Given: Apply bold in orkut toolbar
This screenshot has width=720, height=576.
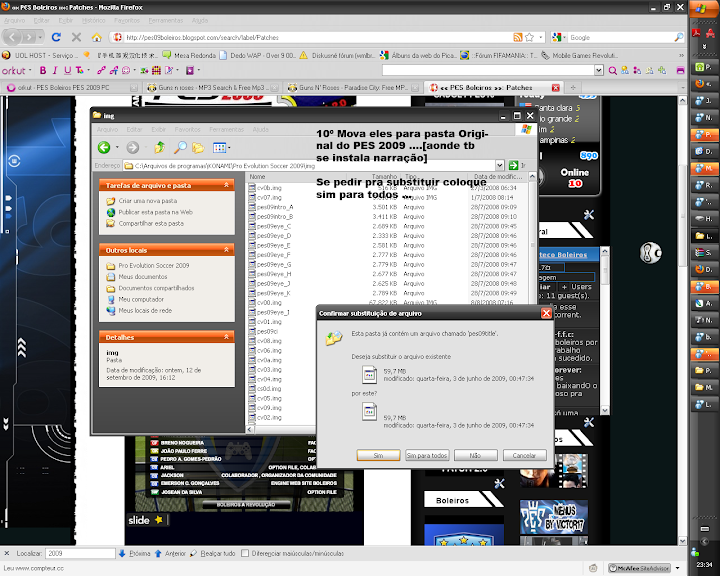Looking at the screenshot, I should [x=43, y=70].
